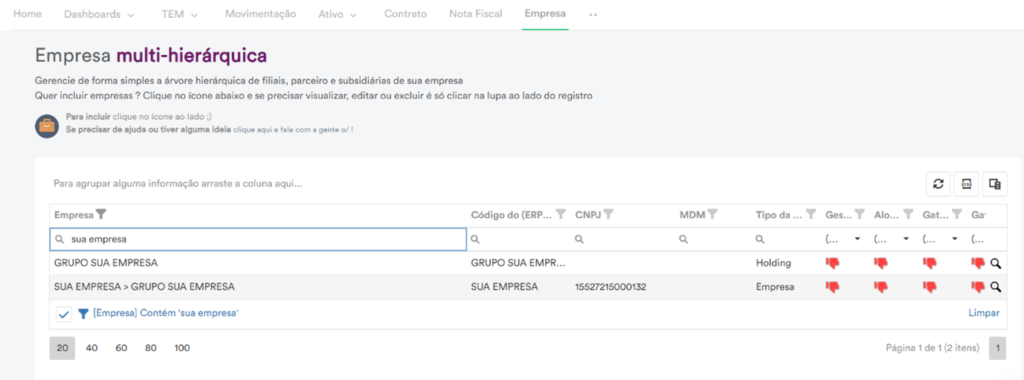Open the magnifier for the SUA EMPRESA Empresa row
Image resolution: width=1024 pixels, height=380 pixels.
pyautogui.click(x=995, y=287)
